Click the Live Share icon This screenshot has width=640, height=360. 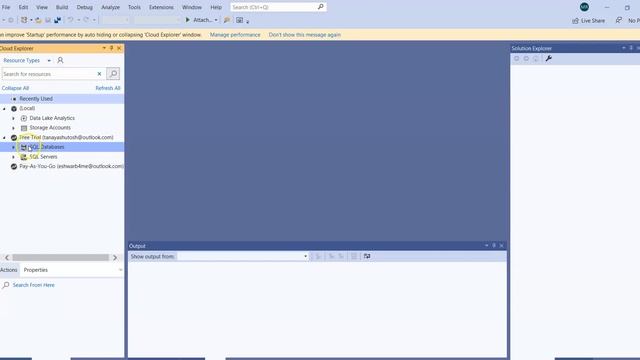point(576,20)
